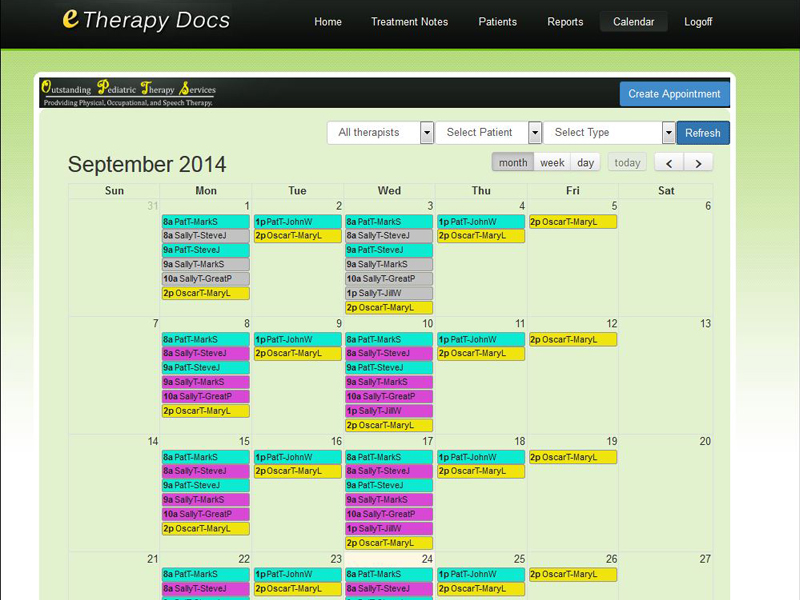Image resolution: width=800 pixels, height=600 pixels.
Task: Switch calendar to month view
Action: click(x=513, y=163)
